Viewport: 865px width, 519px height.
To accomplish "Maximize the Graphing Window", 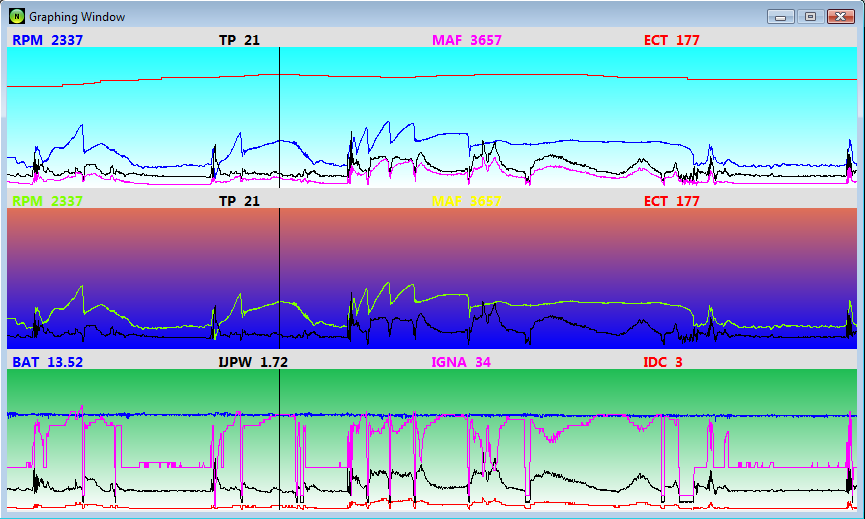I will (810, 17).
